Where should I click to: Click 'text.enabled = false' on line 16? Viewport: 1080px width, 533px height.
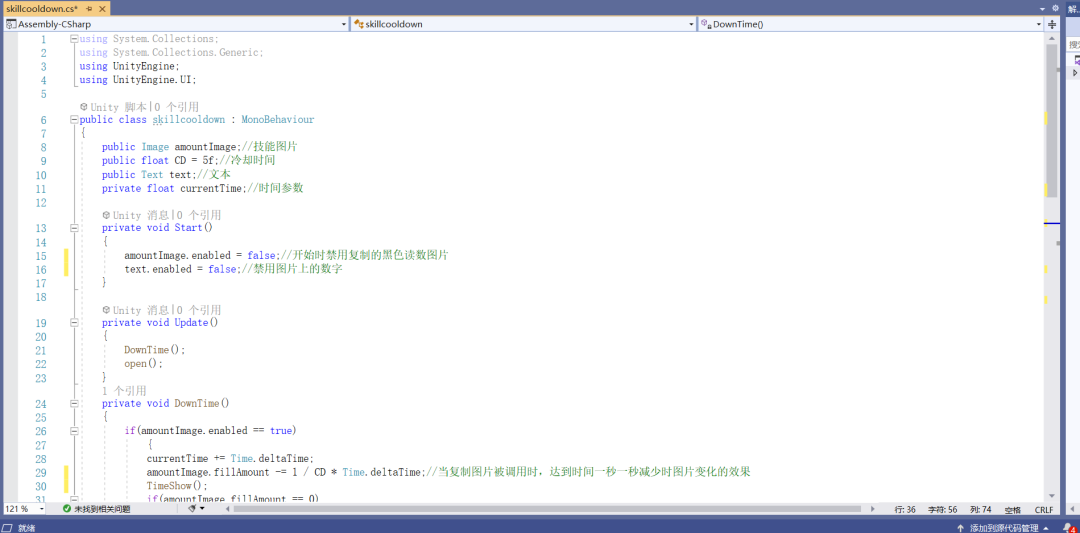[180, 269]
